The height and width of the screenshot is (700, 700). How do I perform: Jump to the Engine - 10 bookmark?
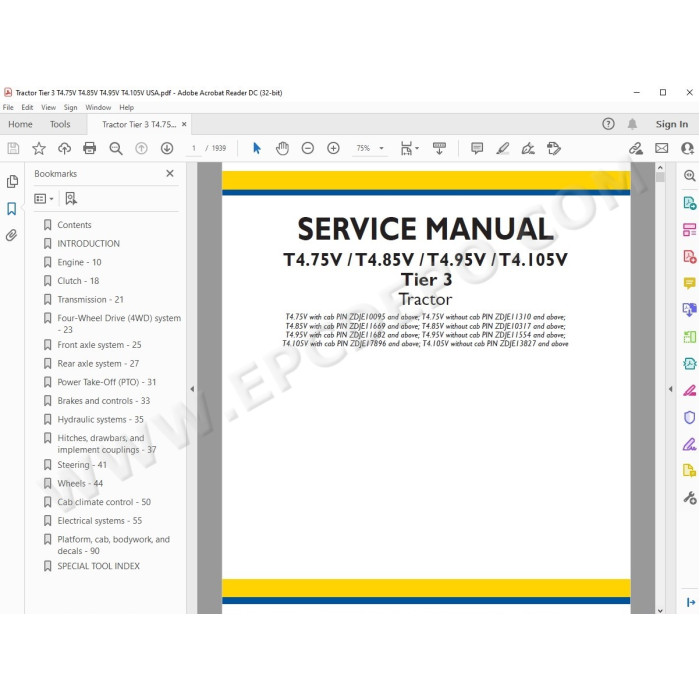pos(79,262)
